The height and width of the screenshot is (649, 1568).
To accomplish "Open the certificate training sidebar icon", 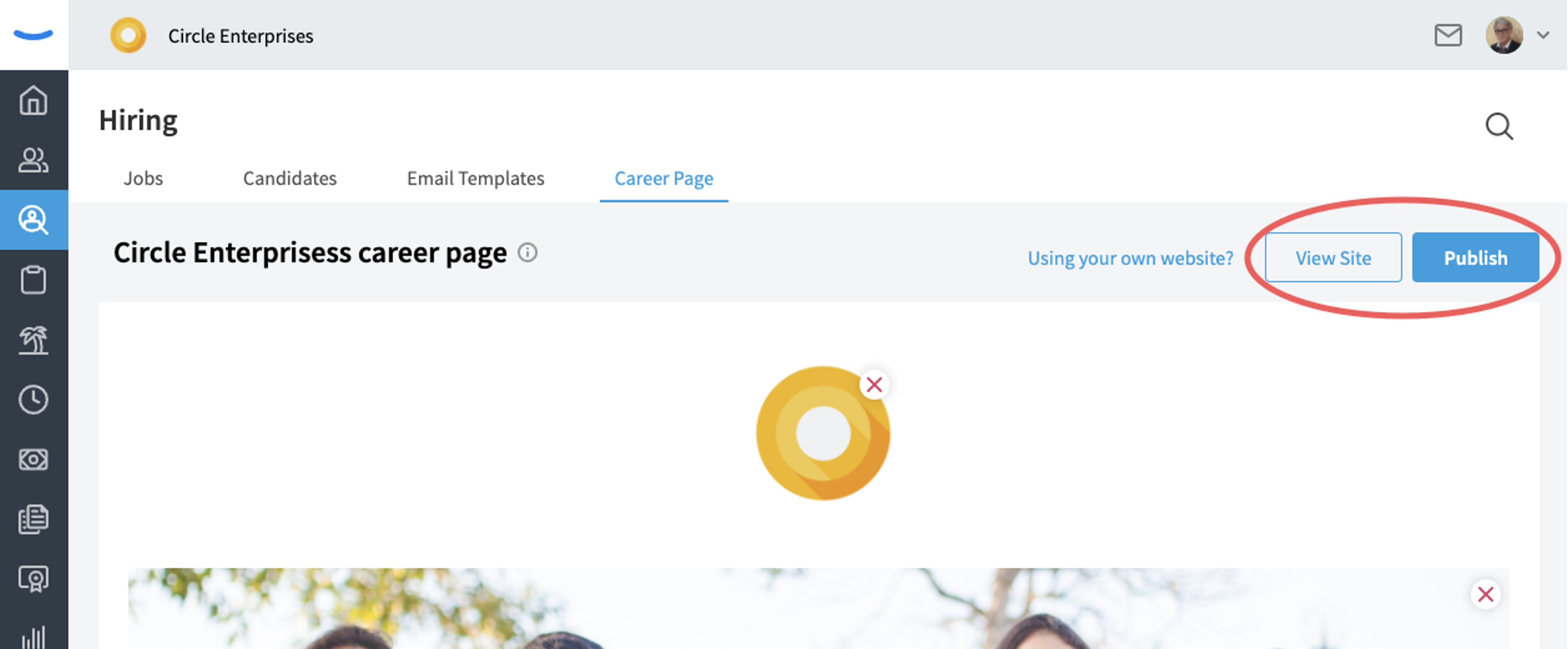I will [33, 578].
